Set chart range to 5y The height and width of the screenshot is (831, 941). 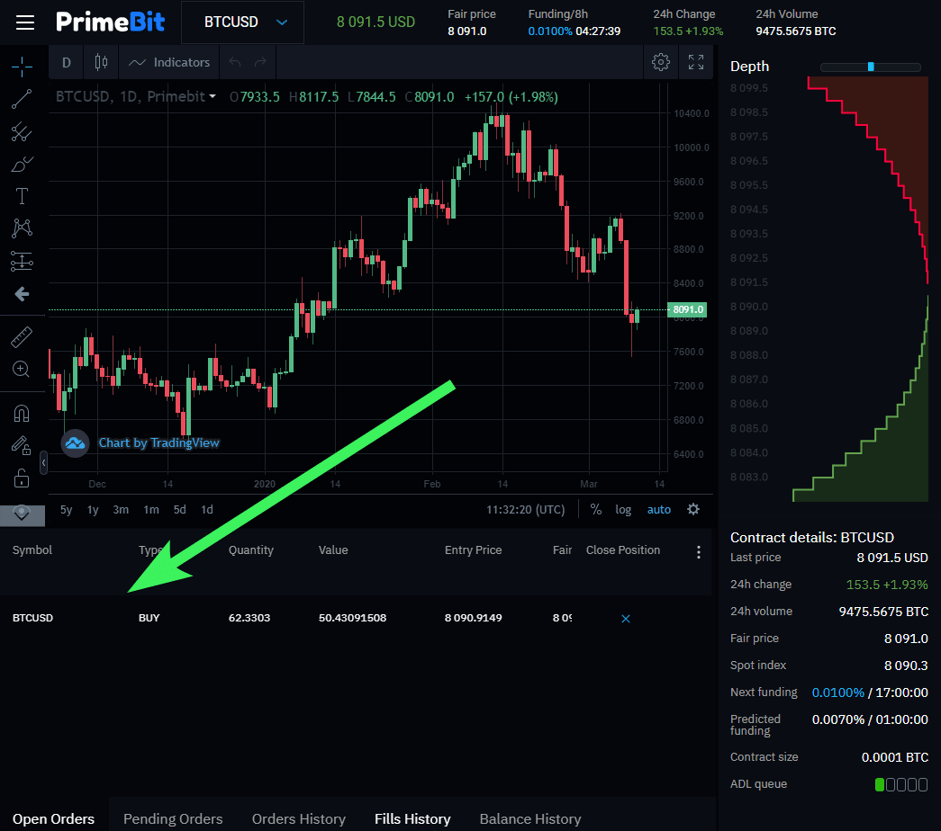(x=66, y=509)
